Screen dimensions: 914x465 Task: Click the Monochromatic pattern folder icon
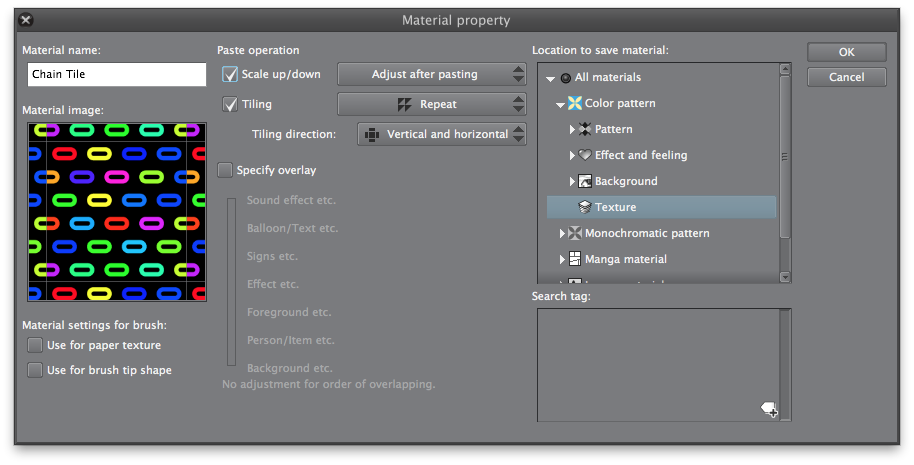(x=575, y=233)
